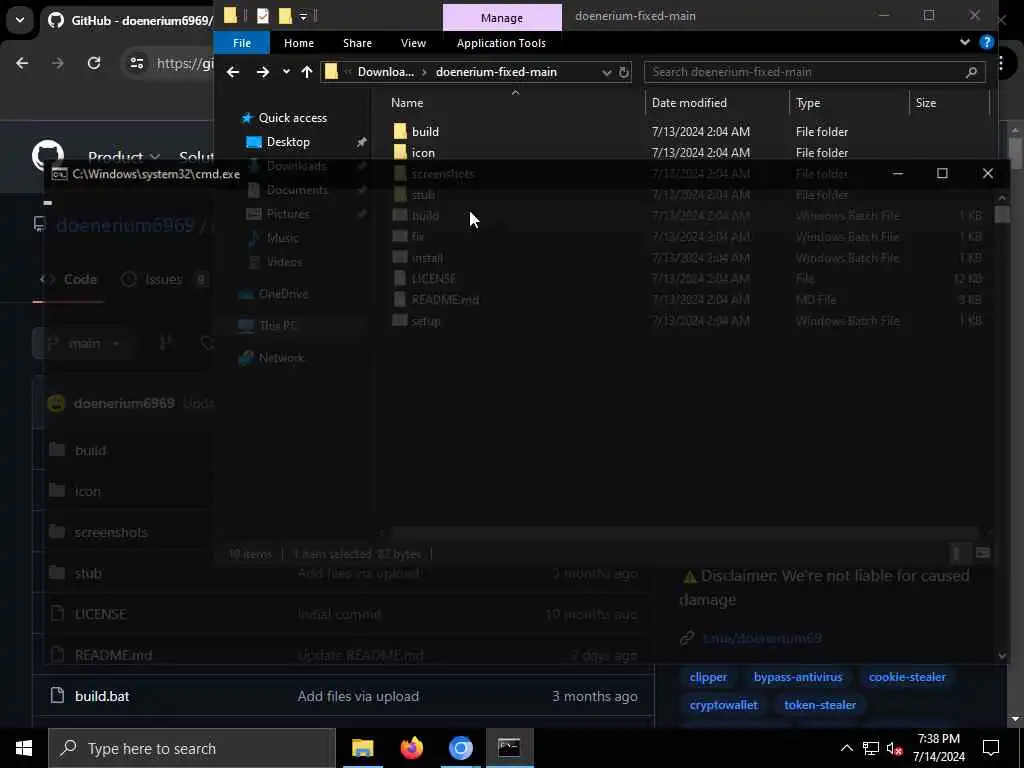Click the Explorer title bar folder icon
Viewport: 1024px width, 768px height.
[230, 15]
